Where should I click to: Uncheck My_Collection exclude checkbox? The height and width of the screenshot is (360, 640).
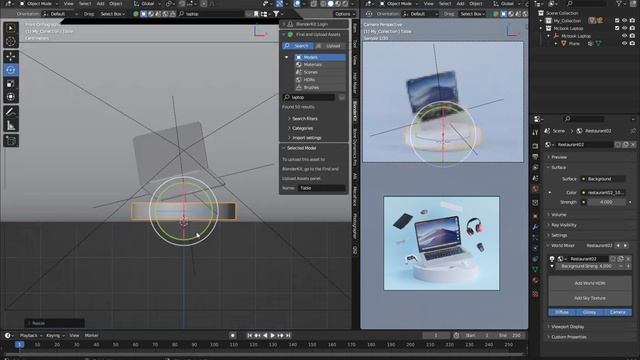pyautogui.click(x=617, y=20)
